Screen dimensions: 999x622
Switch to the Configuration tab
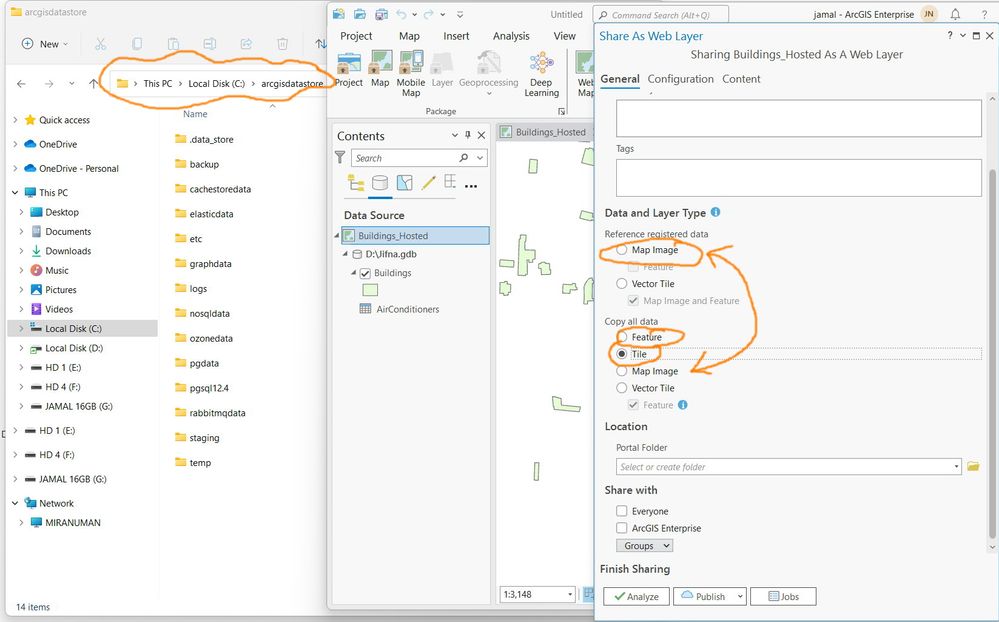pyautogui.click(x=680, y=79)
